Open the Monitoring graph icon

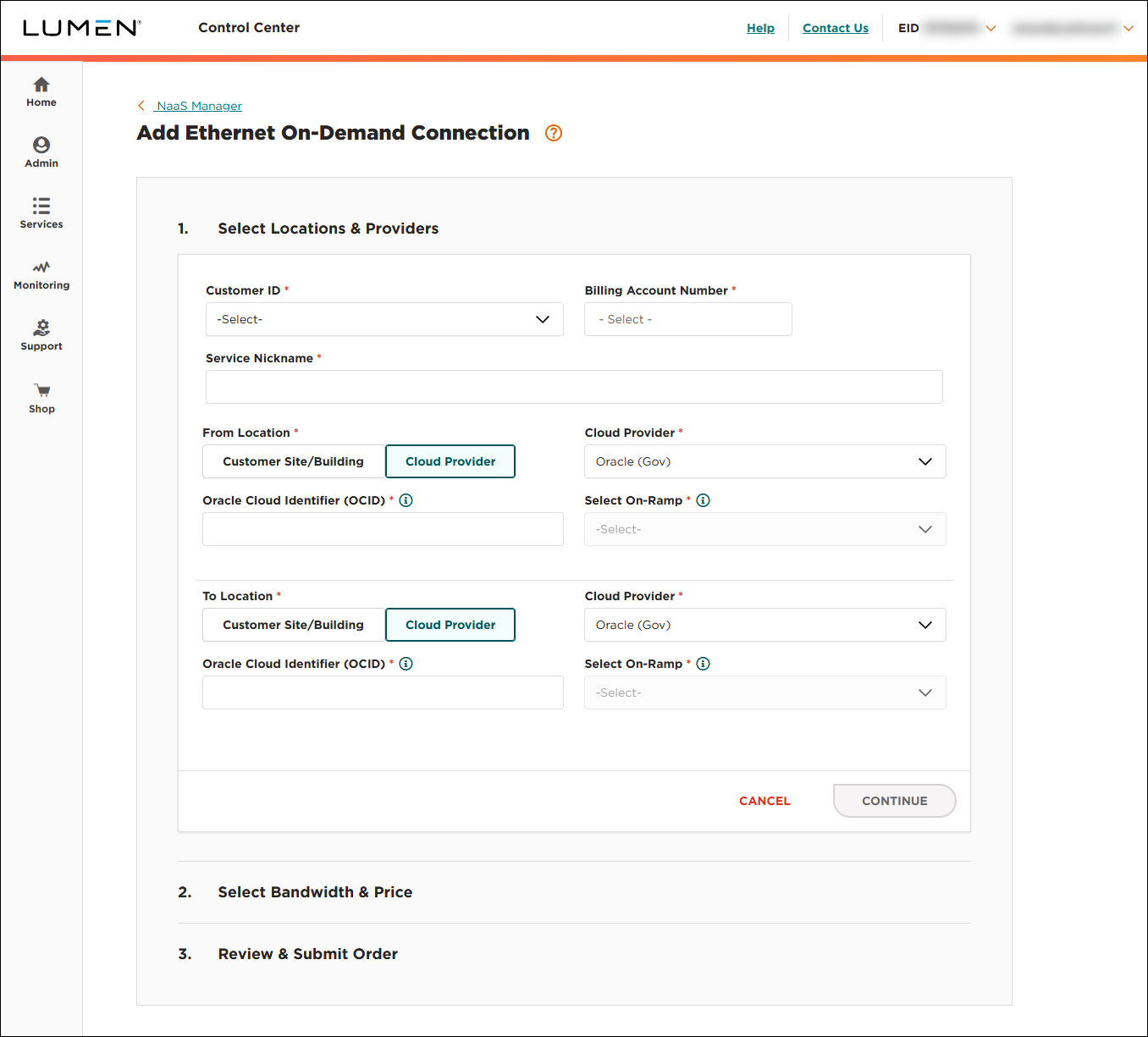coord(41,268)
